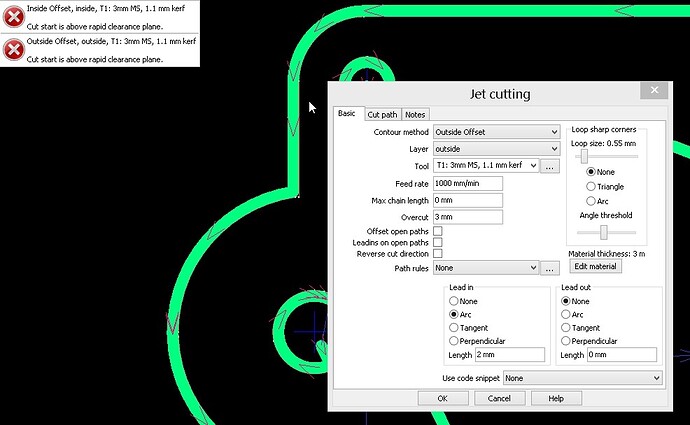Select None for loop sharp corners
Screen dimensions: 690x425
coord(591,172)
